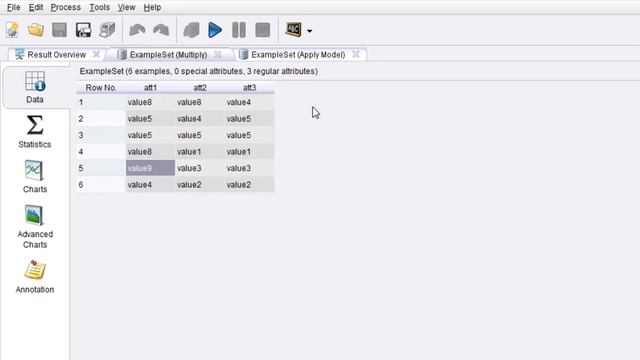Select att3 cell value2 in row 6

249,185
